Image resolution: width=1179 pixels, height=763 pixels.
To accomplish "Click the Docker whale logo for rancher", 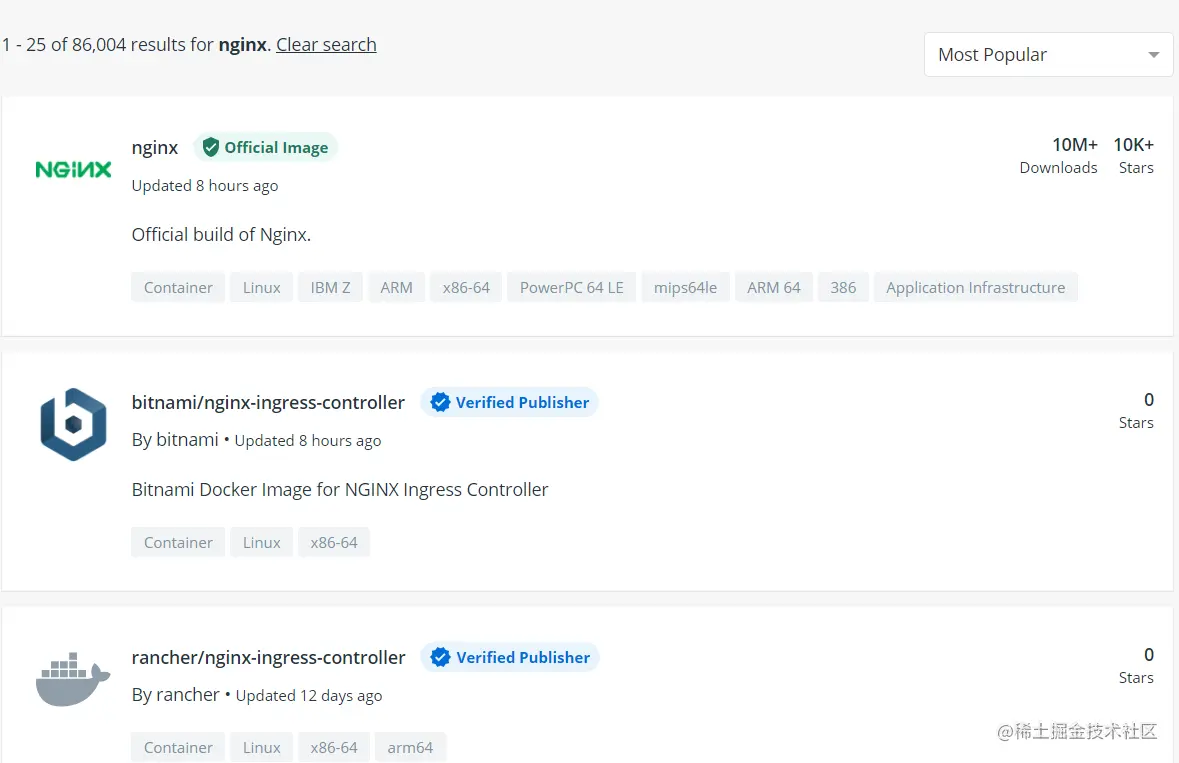I will tap(73, 680).
